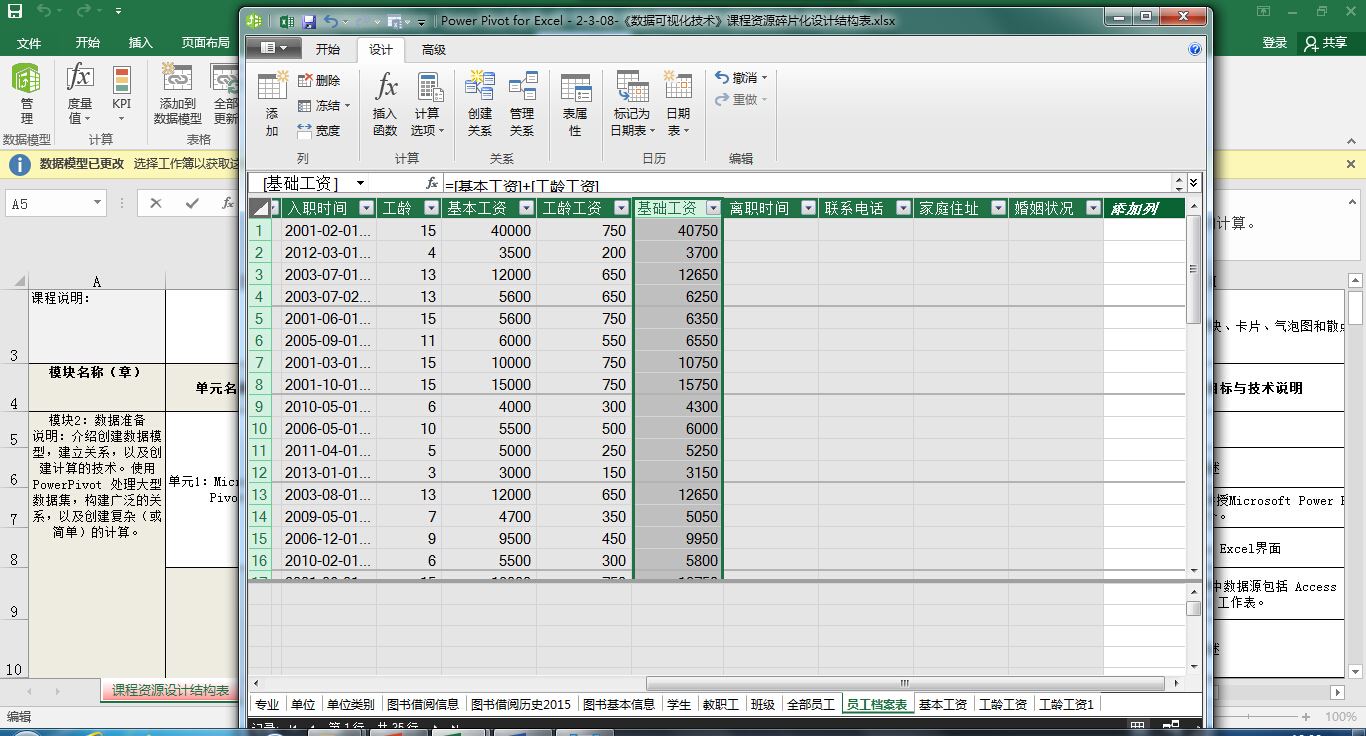The width and height of the screenshot is (1366, 736).
Task: Click the Cancel (X) icon in Excel formula bar
Action: (x=156, y=203)
